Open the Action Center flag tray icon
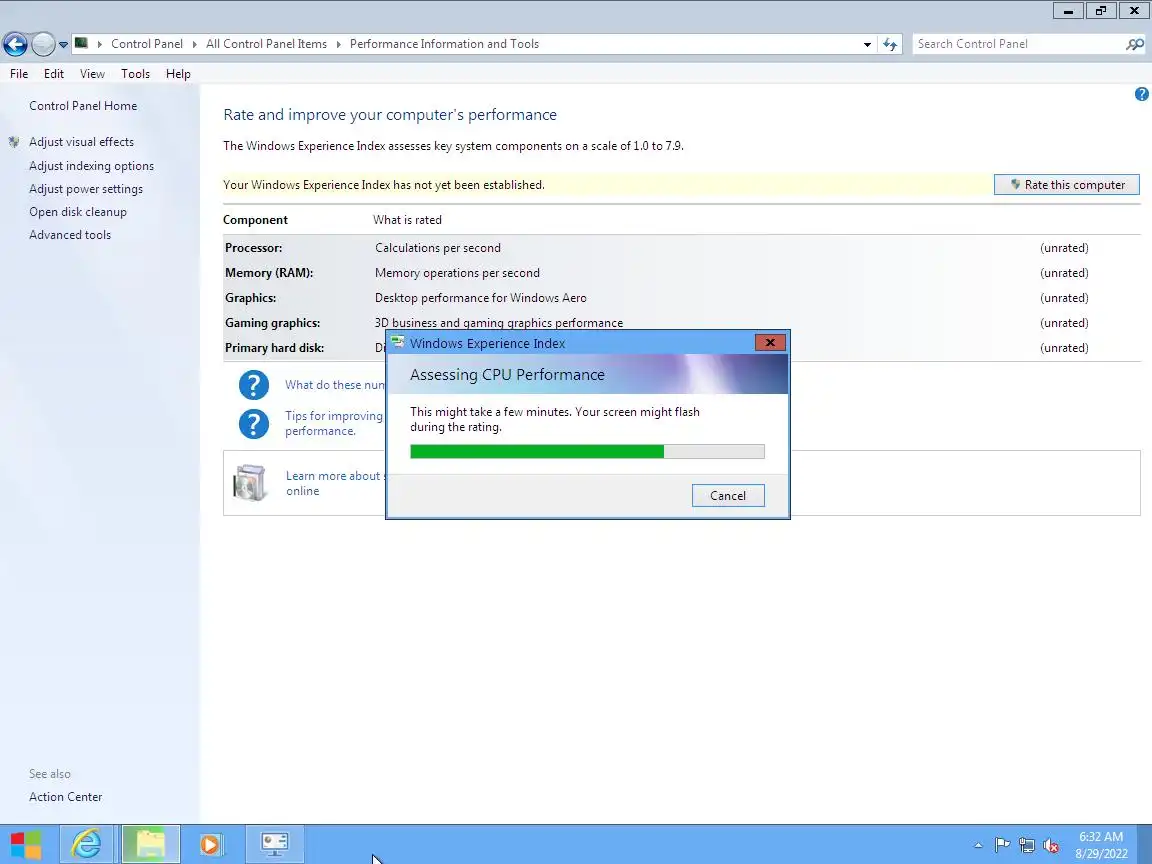Viewport: 1152px width, 864px height. (x=1002, y=846)
